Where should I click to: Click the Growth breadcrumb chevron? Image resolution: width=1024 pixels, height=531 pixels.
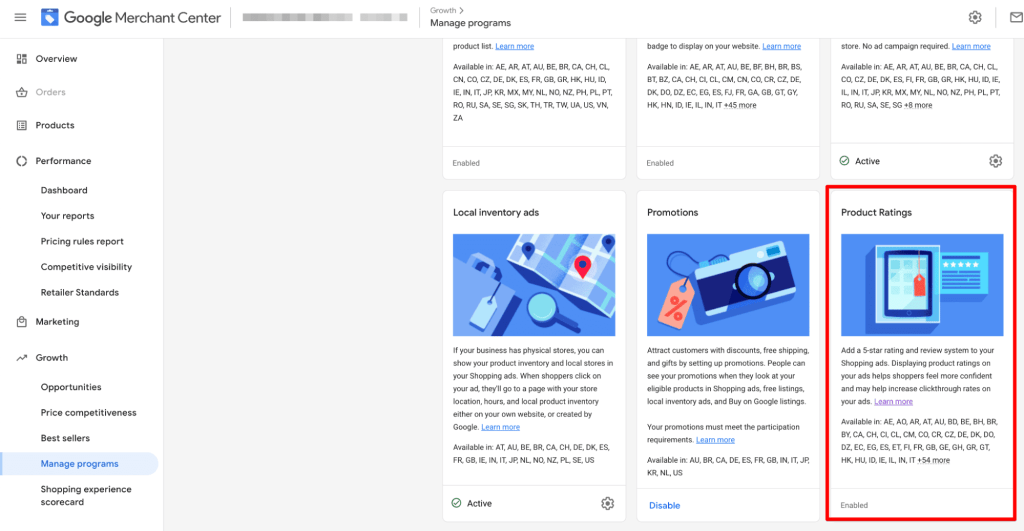(x=462, y=10)
